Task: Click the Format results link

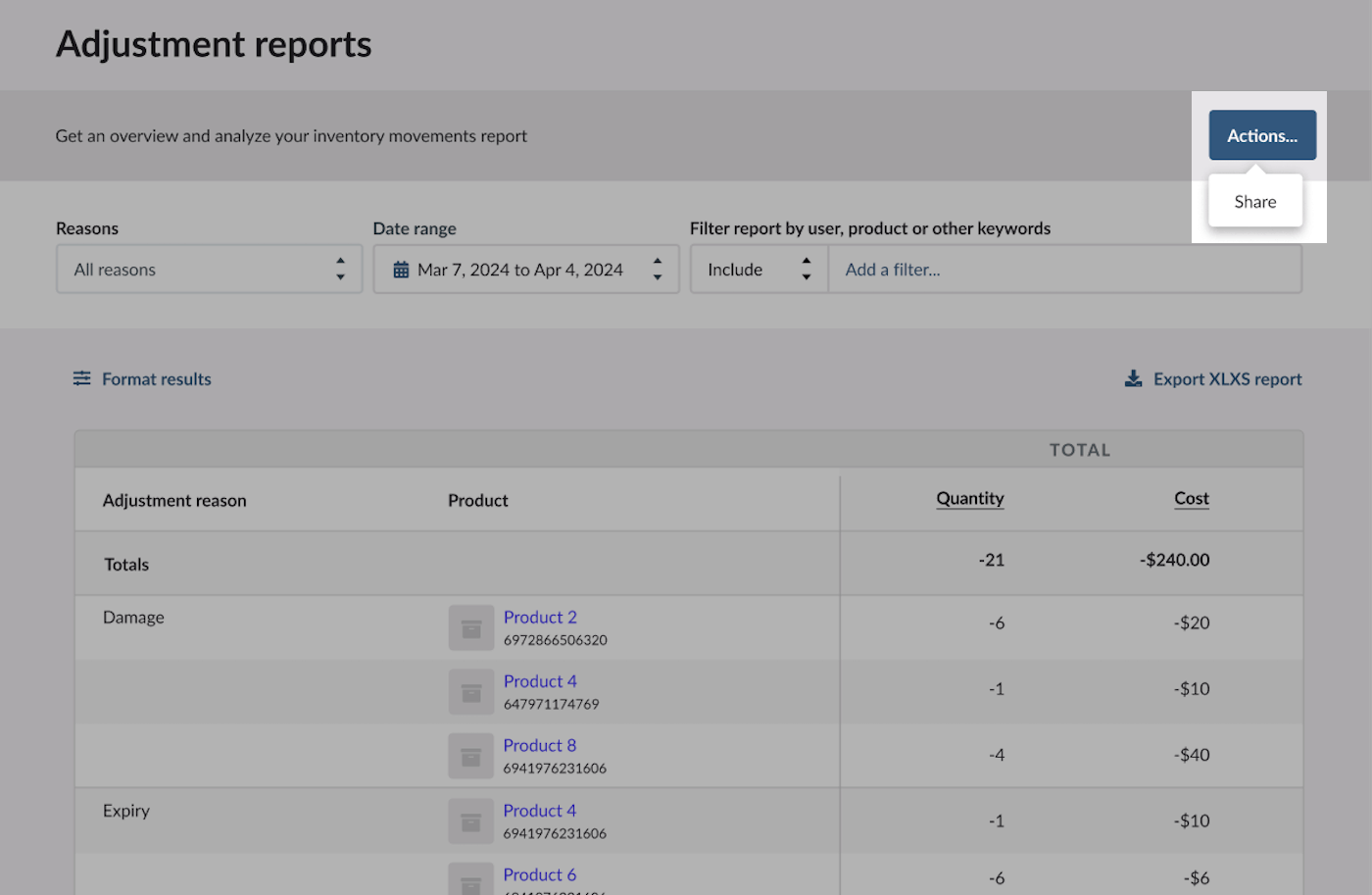Action: (157, 379)
